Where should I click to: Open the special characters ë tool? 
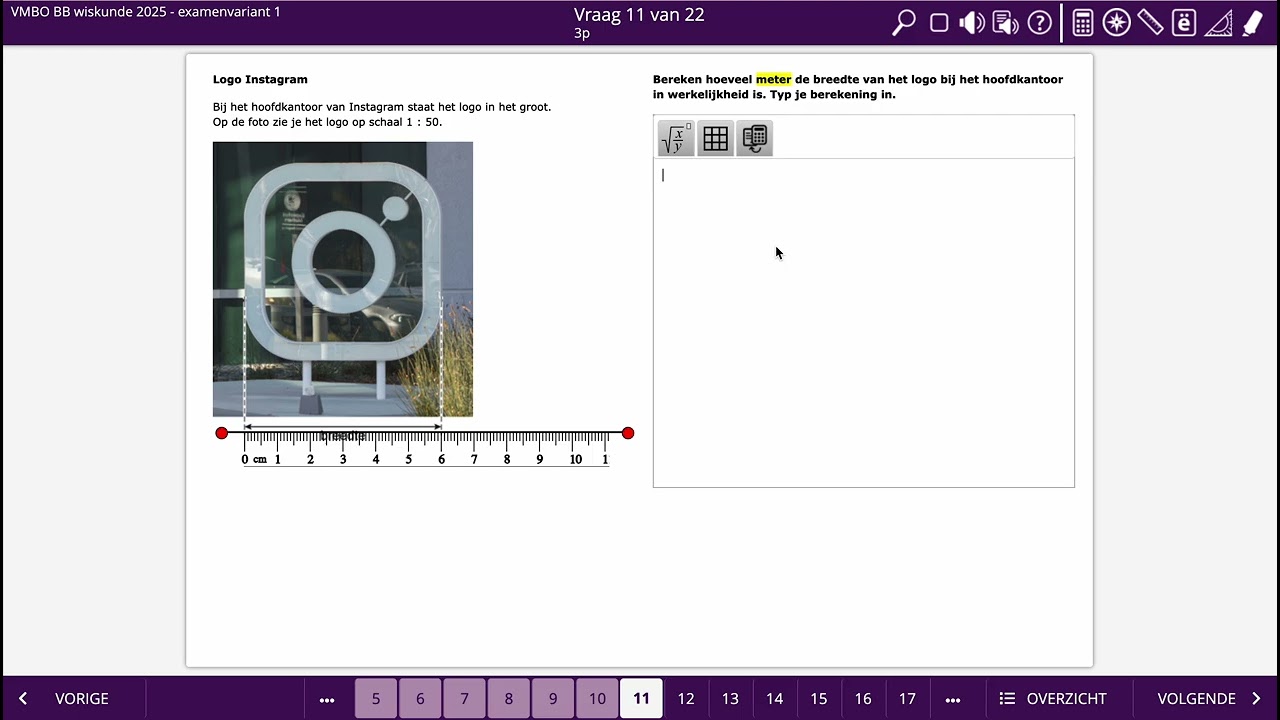click(x=1184, y=23)
